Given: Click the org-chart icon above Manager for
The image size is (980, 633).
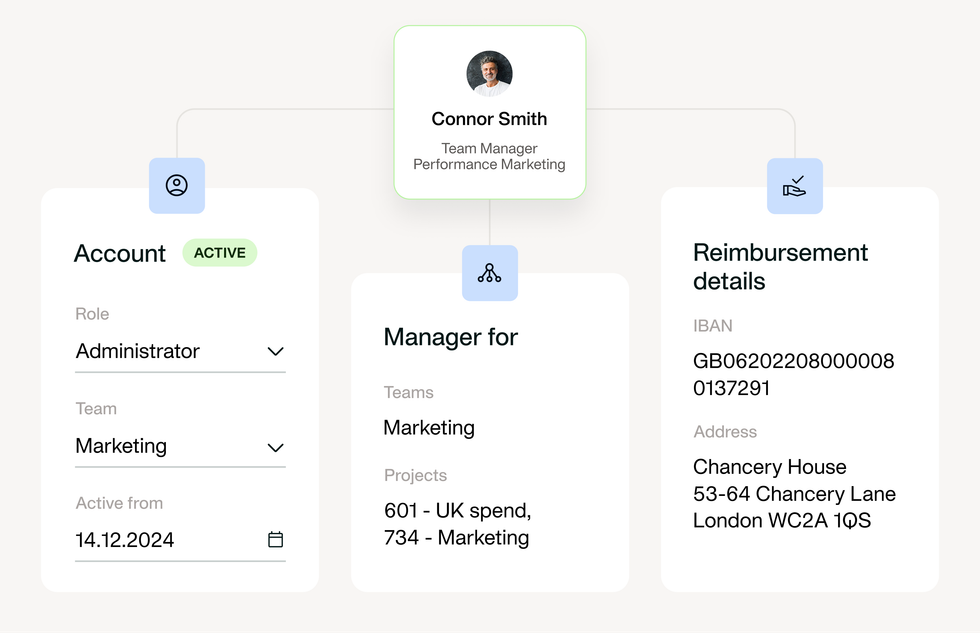Looking at the screenshot, I should pos(490,272).
